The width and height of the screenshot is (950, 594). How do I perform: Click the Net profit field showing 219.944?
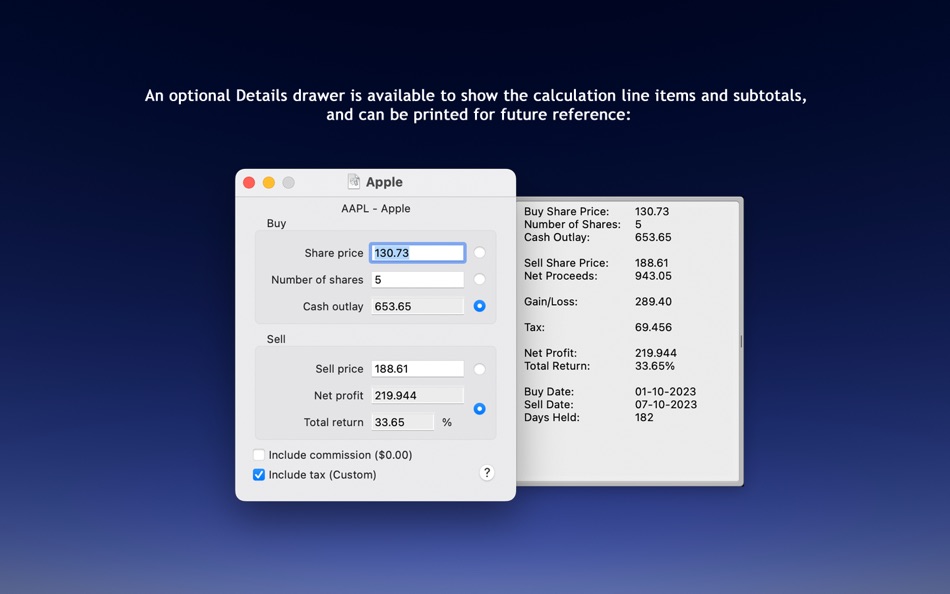(417, 395)
